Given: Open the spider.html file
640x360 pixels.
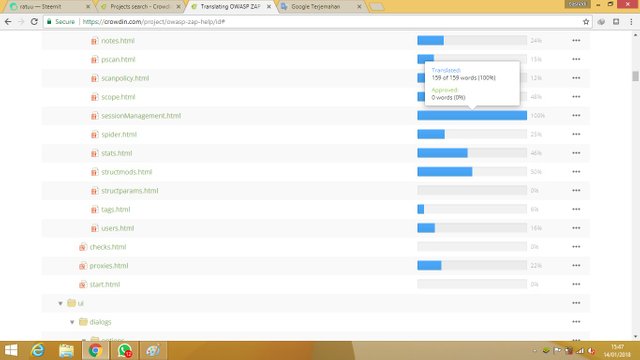Looking at the screenshot, I should tap(119, 135).
